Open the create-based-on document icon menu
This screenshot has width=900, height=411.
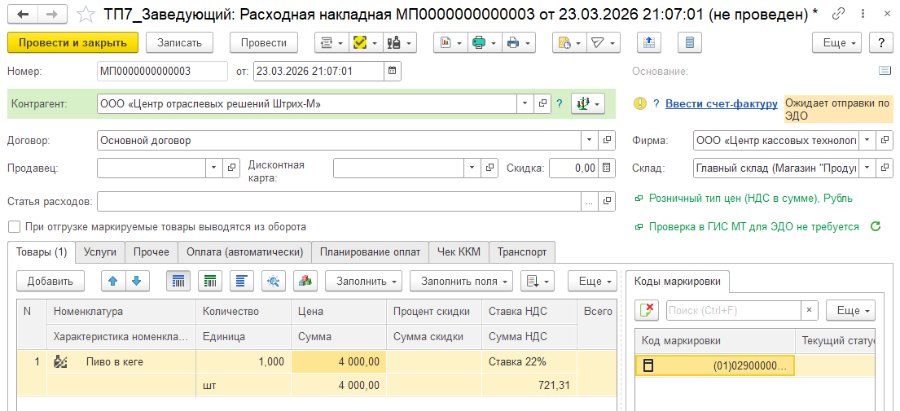click(569, 42)
